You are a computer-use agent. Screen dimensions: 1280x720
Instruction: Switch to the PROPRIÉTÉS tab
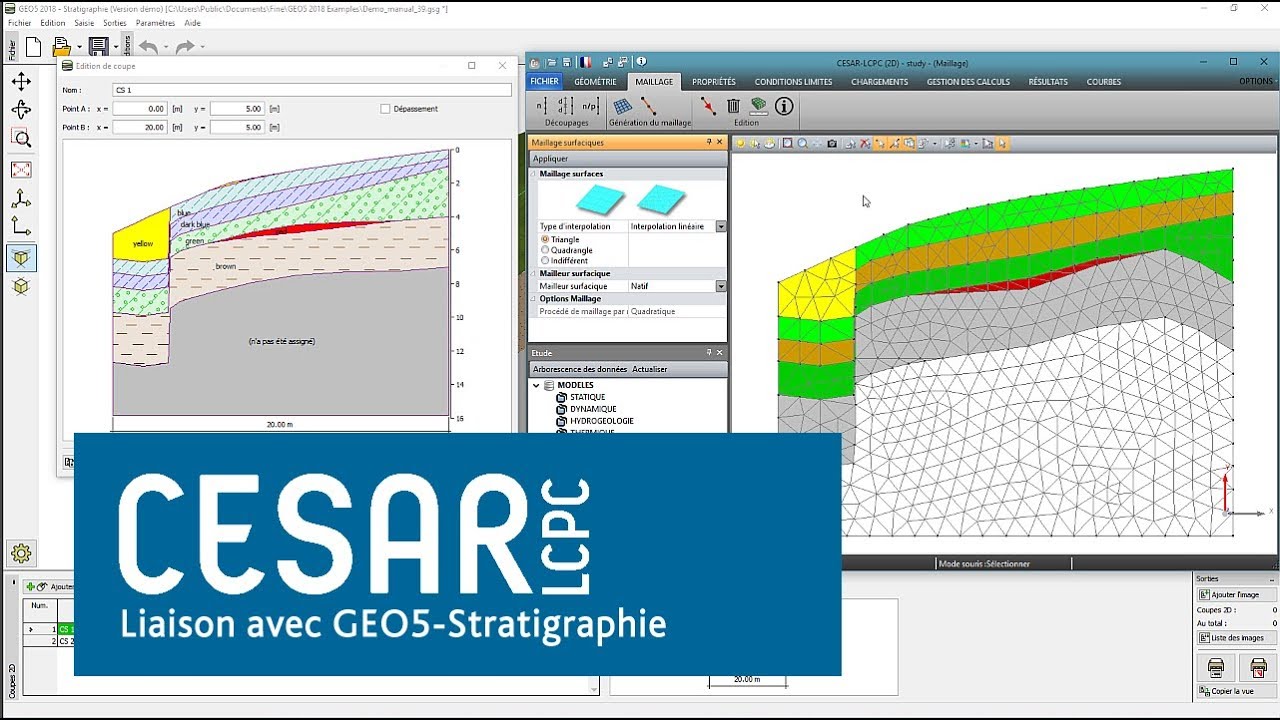point(714,82)
